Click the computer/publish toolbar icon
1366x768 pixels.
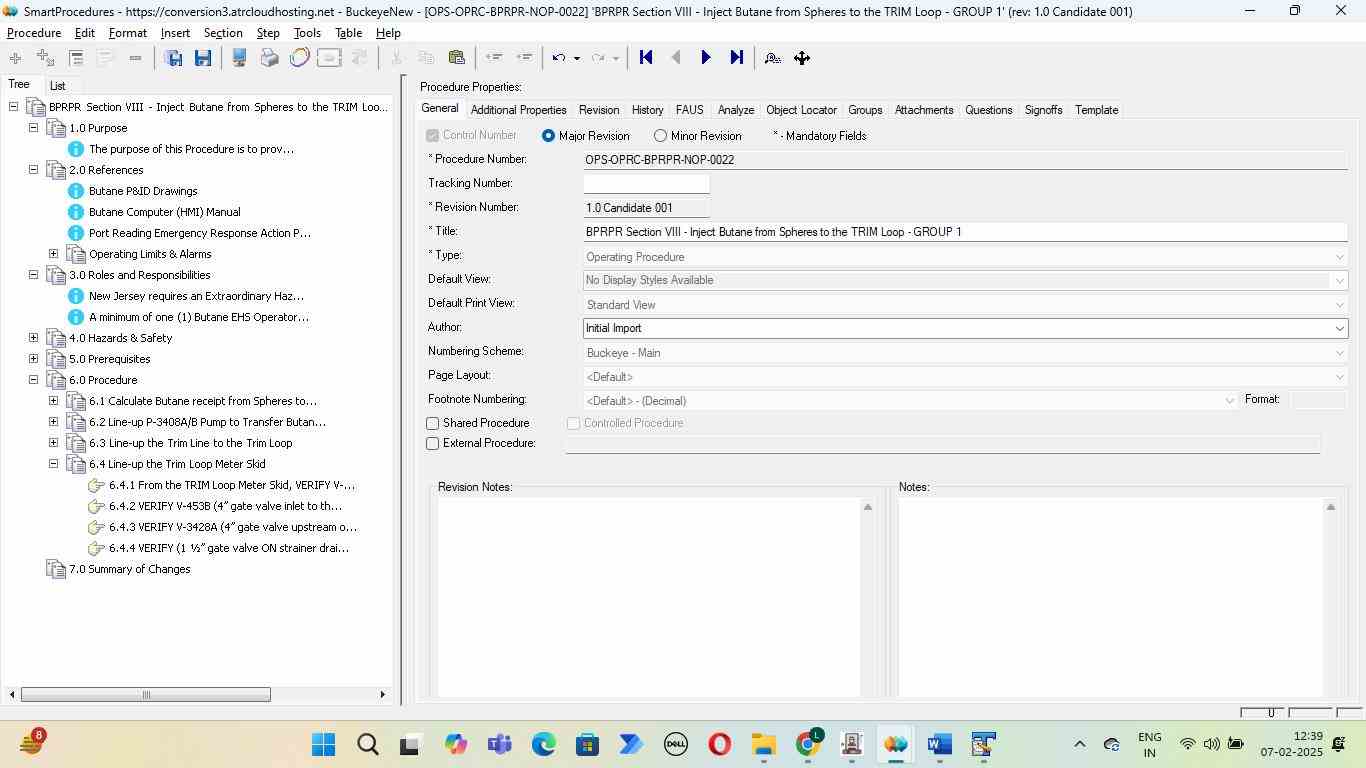pyautogui.click(x=239, y=58)
